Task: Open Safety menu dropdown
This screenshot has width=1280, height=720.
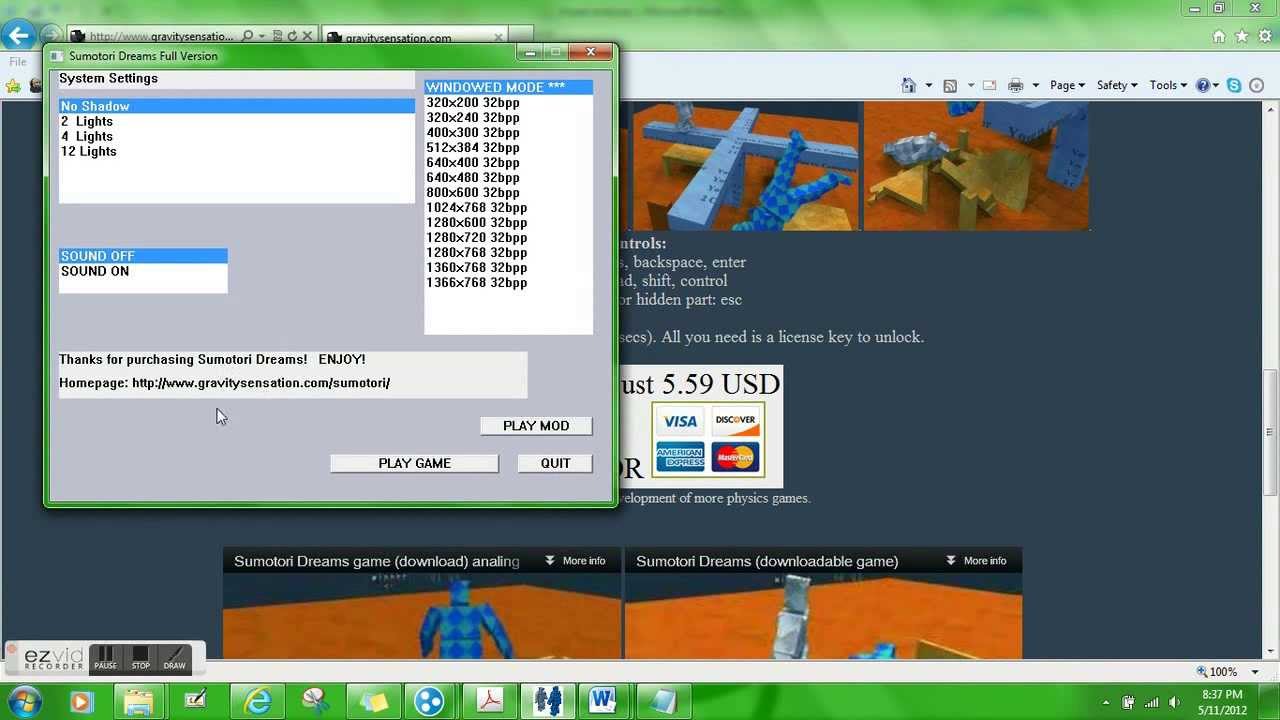Action: point(1118,85)
